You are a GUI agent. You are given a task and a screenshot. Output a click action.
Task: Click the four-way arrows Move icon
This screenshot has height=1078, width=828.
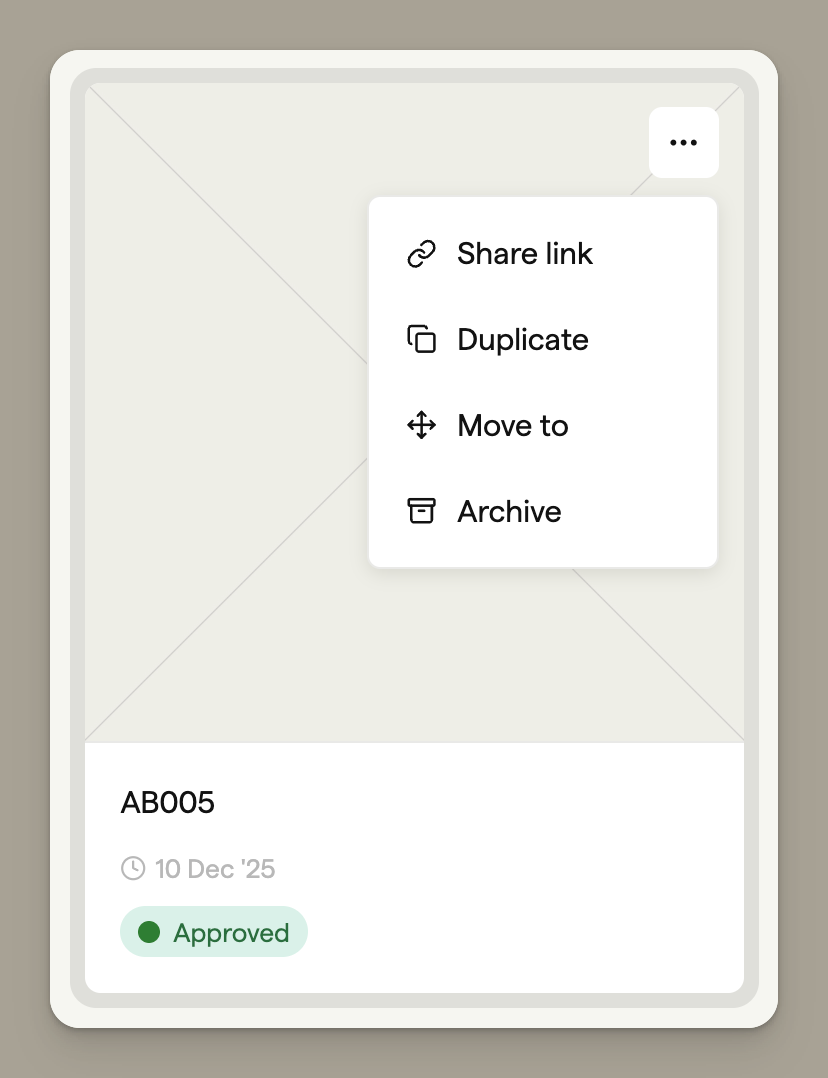421,426
